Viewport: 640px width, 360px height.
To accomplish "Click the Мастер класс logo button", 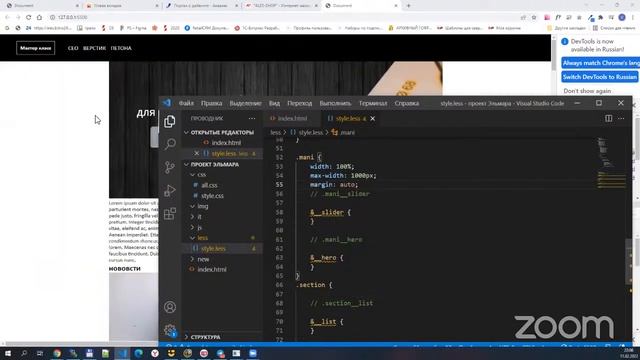I will pyautogui.click(x=36, y=48).
